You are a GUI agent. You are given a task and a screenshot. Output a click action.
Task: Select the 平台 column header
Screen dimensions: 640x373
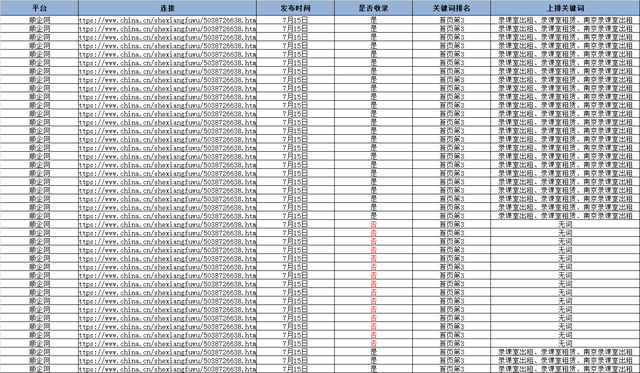pyautogui.click(x=39, y=8)
